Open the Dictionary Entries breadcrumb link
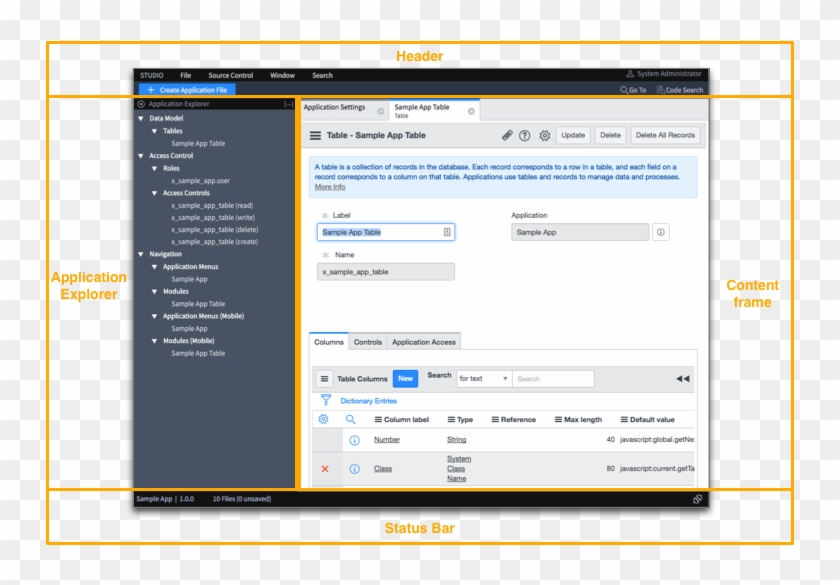840x585 pixels. click(x=368, y=401)
